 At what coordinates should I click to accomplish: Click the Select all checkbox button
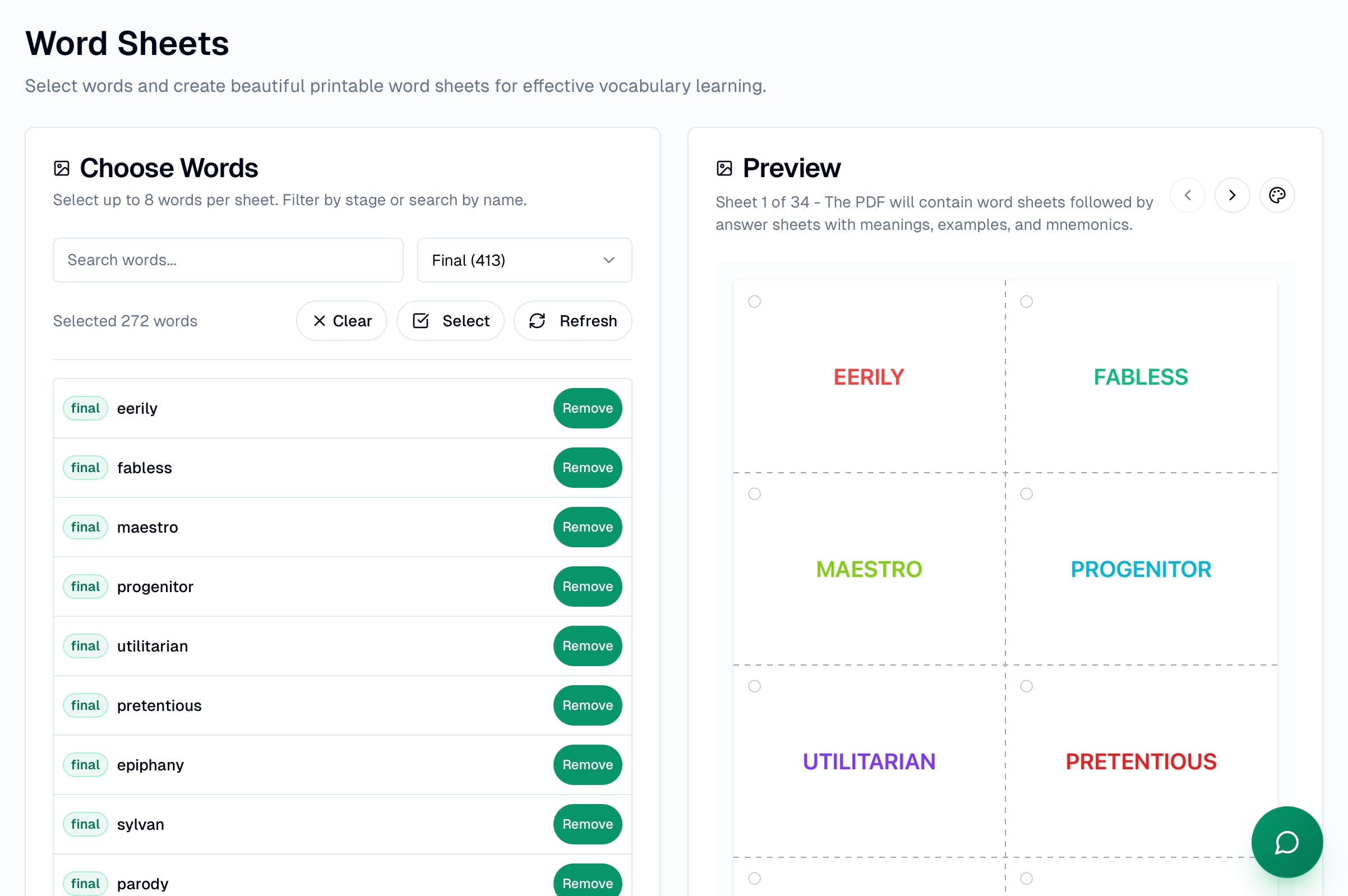point(450,321)
